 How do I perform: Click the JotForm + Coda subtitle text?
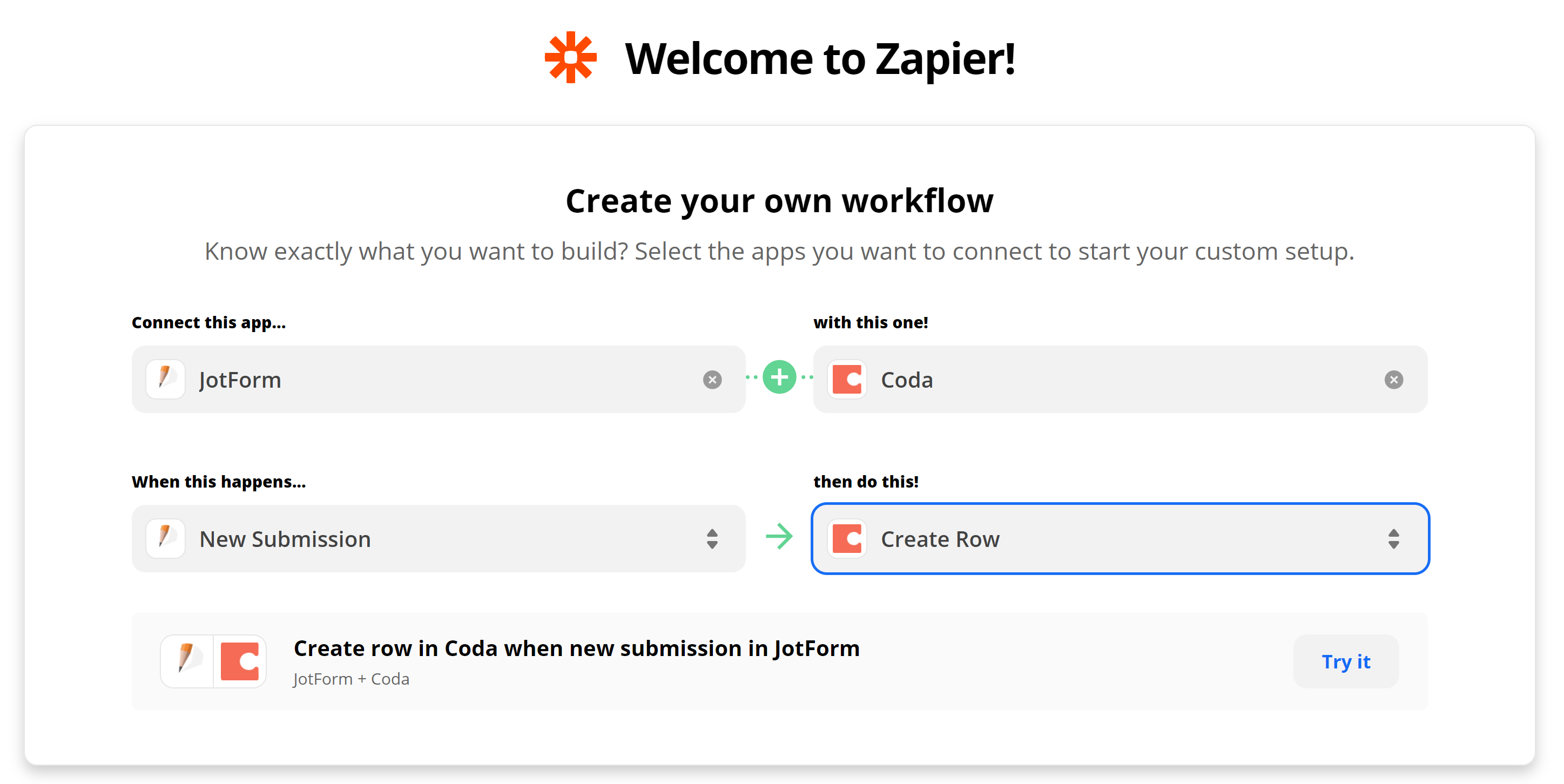[351, 678]
